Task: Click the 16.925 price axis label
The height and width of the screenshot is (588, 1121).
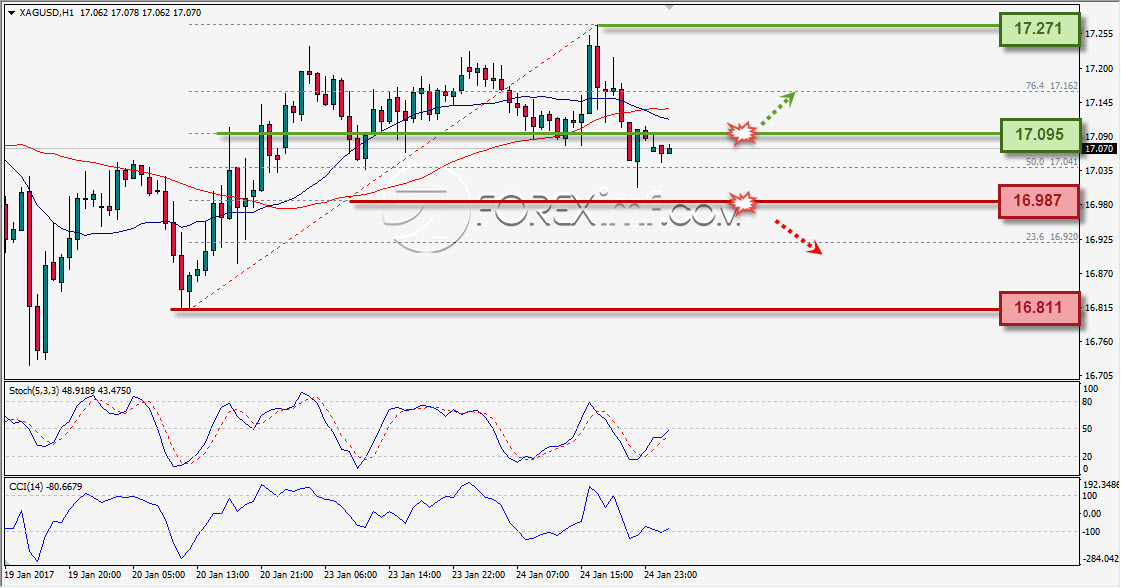Action: (1098, 239)
